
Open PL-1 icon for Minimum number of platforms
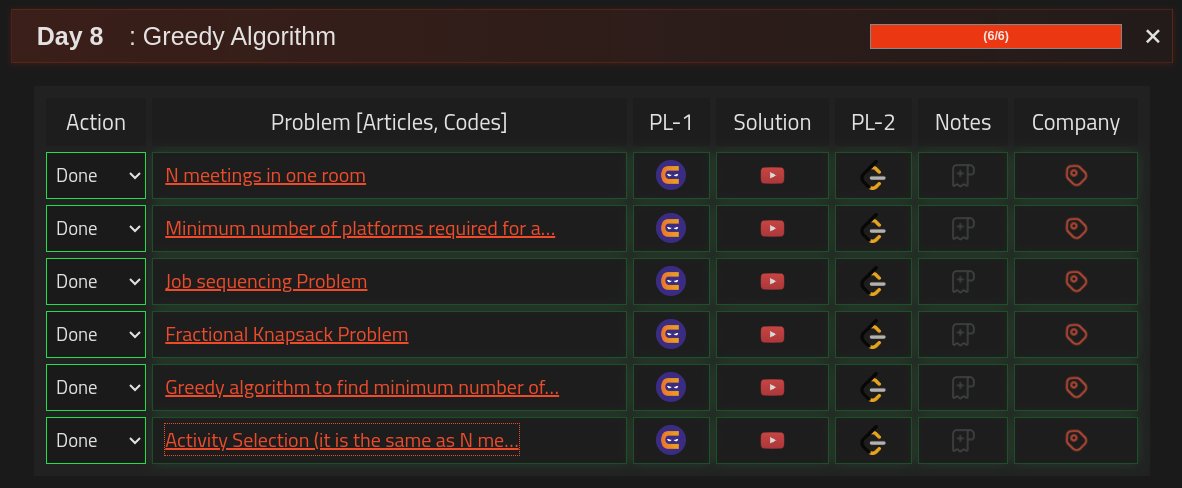click(x=671, y=228)
